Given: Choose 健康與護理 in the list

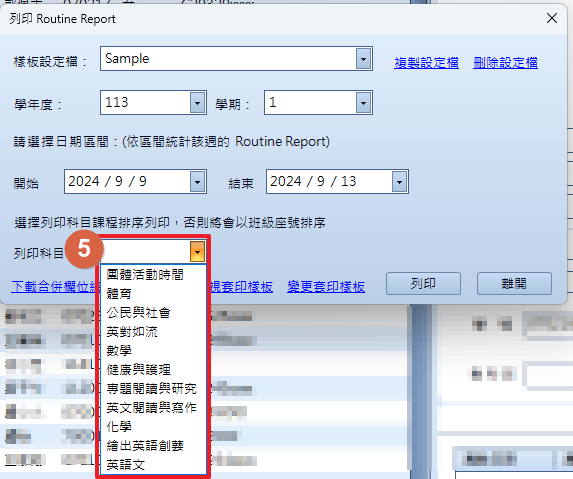Looking at the screenshot, I should pyautogui.click(x=138, y=369).
